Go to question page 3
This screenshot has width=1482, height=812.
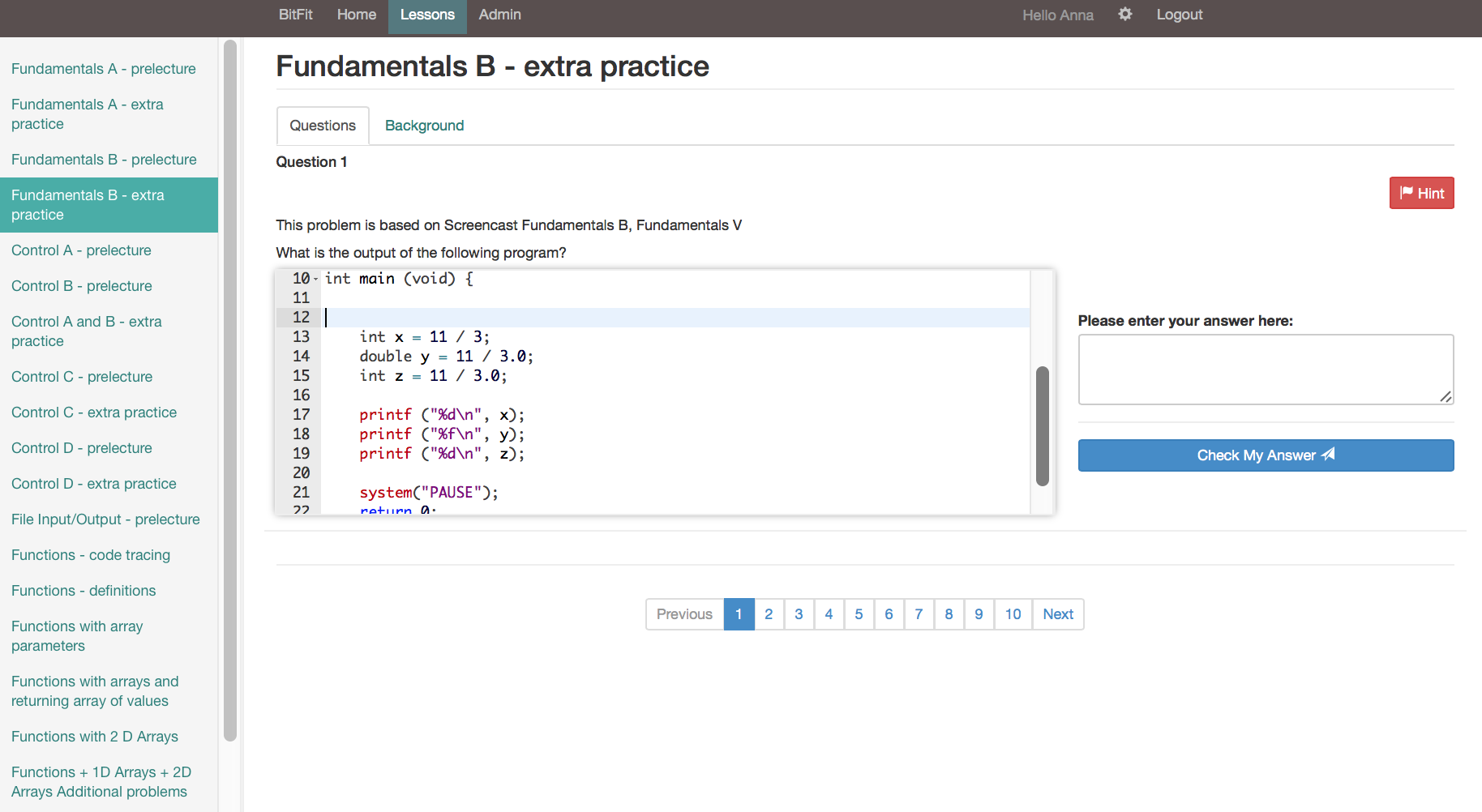pos(799,614)
